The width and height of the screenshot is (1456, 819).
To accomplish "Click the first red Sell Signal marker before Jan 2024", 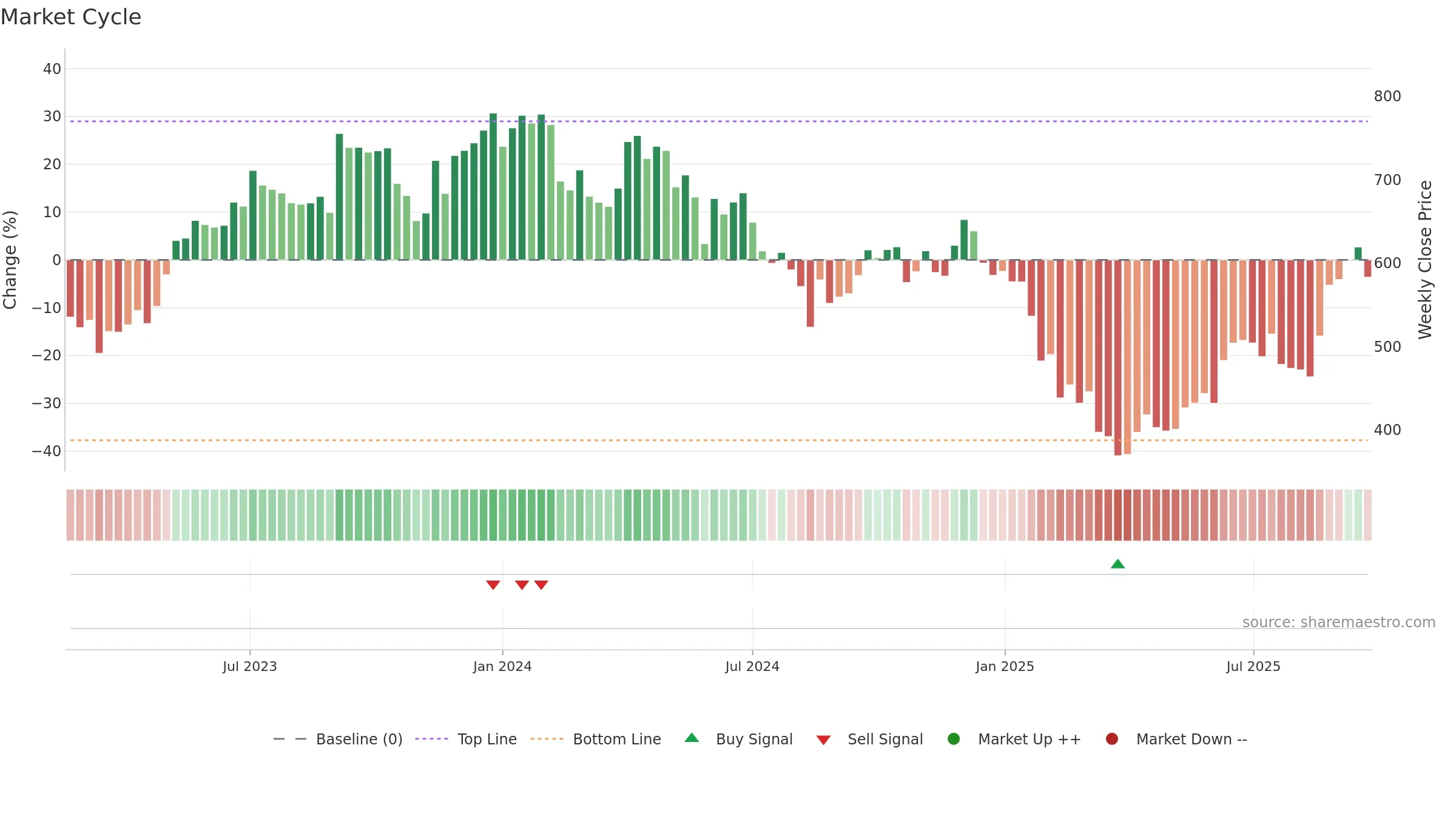I will click(493, 585).
